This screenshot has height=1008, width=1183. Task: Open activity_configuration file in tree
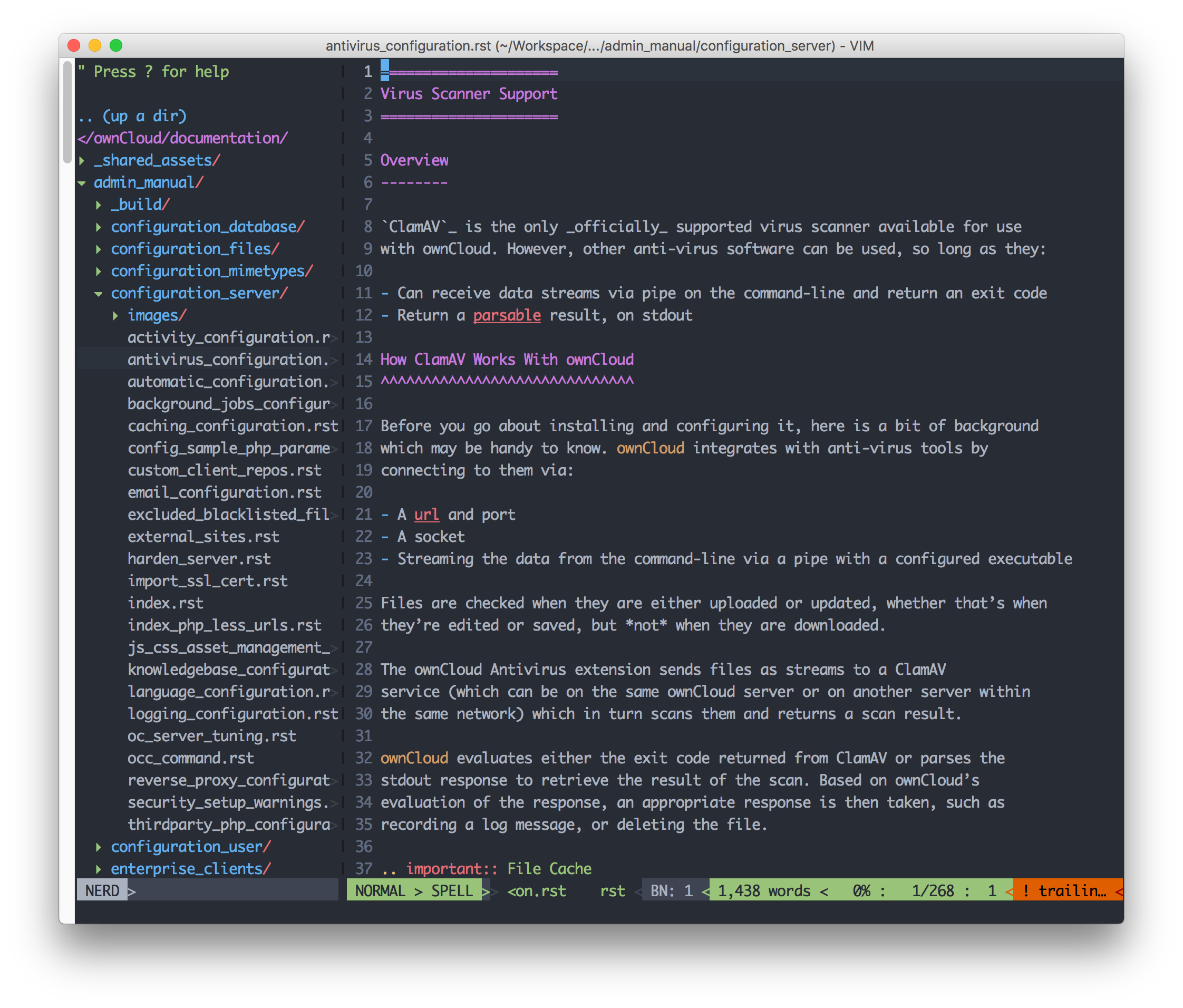[x=229, y=337]
